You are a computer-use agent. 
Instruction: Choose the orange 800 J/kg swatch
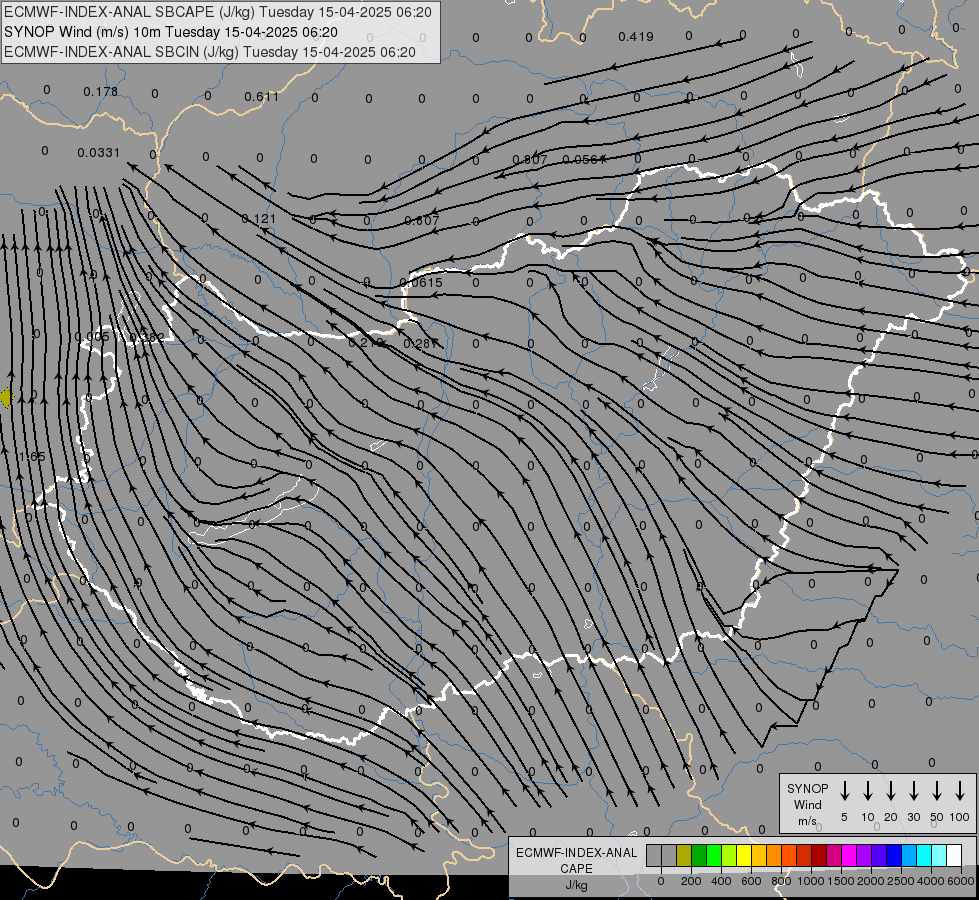(774, 855)
